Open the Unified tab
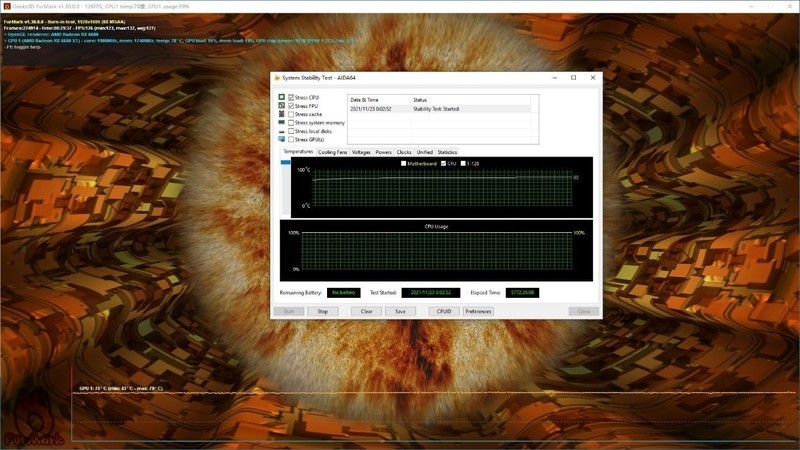800x450 pixels. pos(424,152)
